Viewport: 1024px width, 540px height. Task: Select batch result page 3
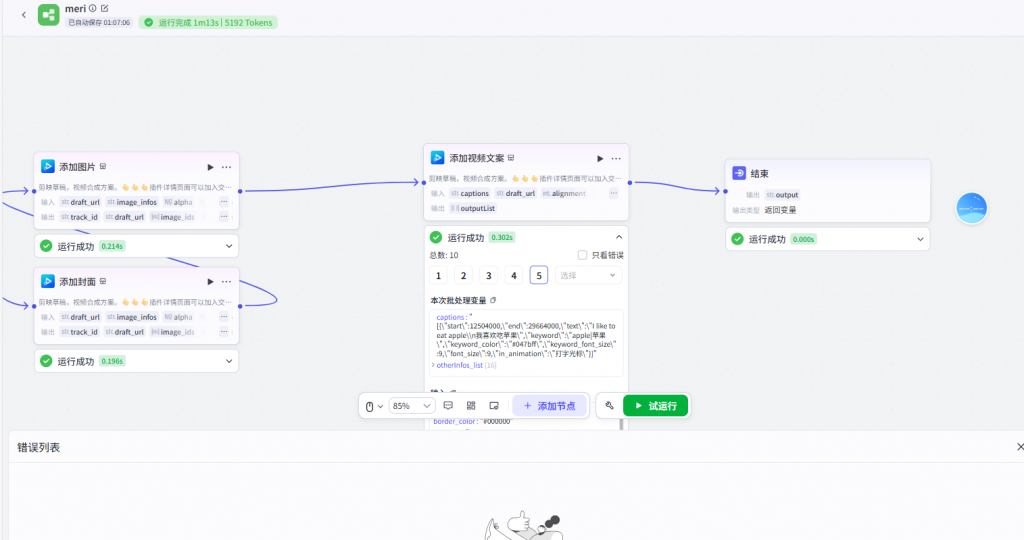pyautogui.click(x=488, y=275)
